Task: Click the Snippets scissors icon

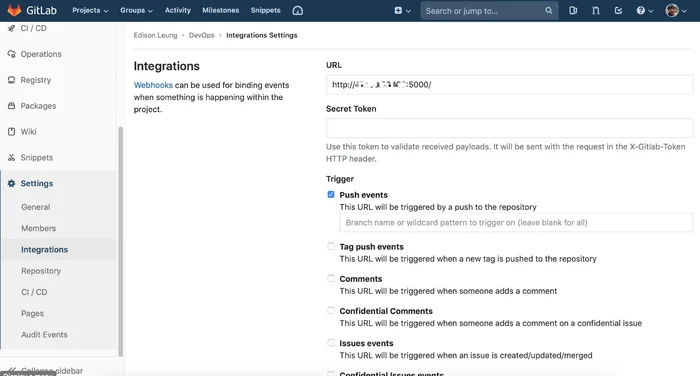Action: pyautogui.click(x=11, y=158)
